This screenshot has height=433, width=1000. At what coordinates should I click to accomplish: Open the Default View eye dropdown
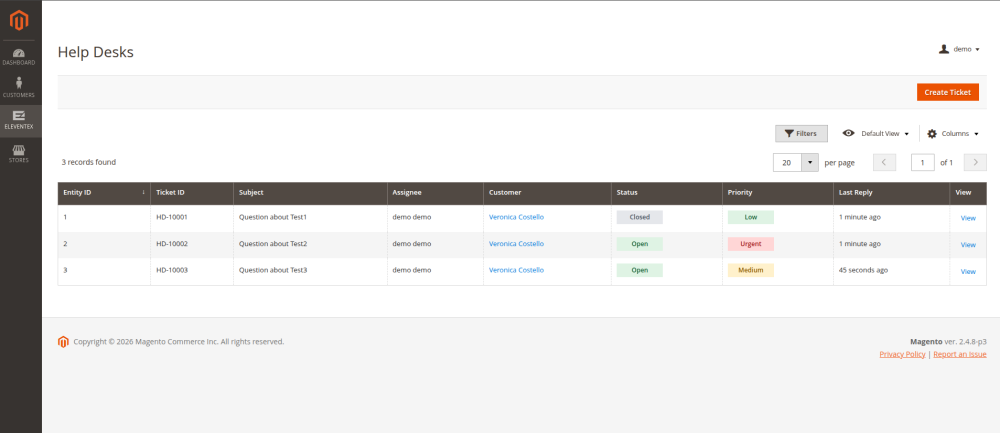click(x=876, y=133)
